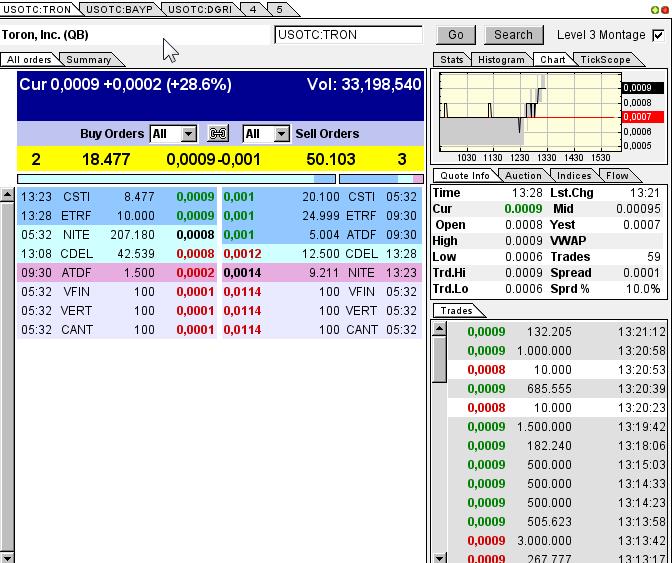Image resolution: width=672 pixels, height=563 pixels.
Task: Select the 1.500.000 trade at 13:19:42
Action: (x=557, y=427)
